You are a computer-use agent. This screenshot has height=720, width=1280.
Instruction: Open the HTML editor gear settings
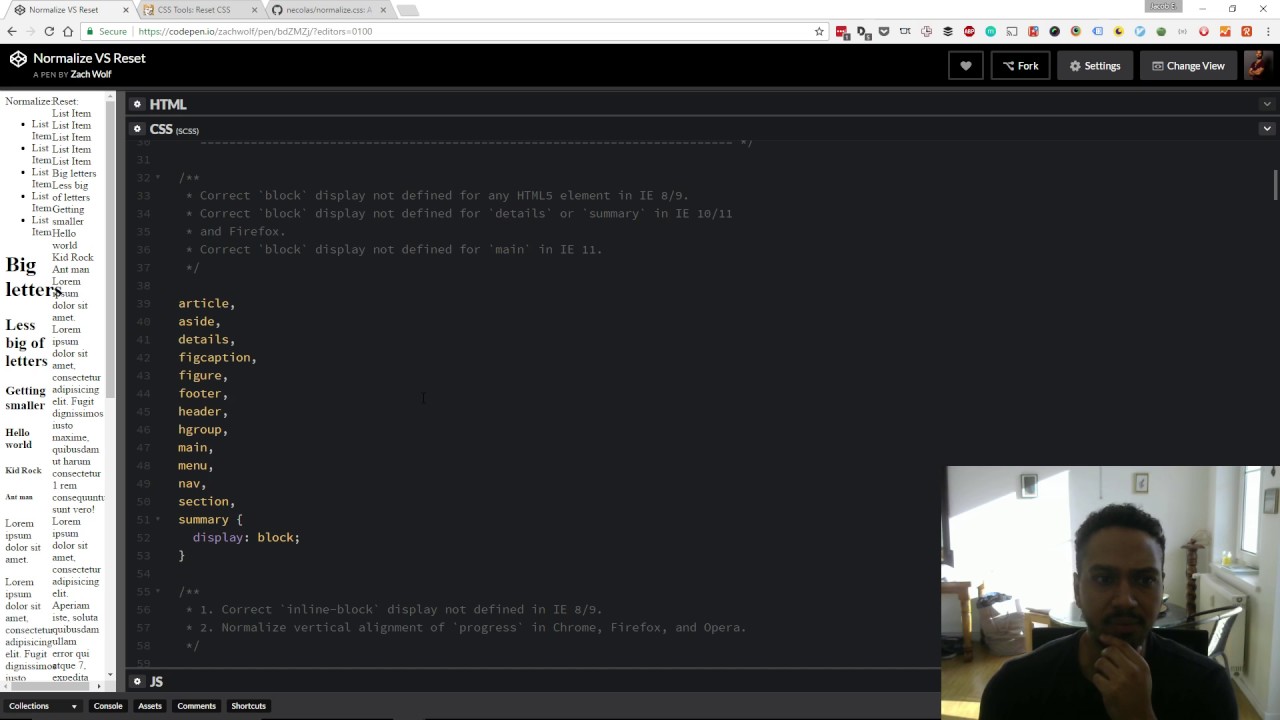tap(138, 104)
